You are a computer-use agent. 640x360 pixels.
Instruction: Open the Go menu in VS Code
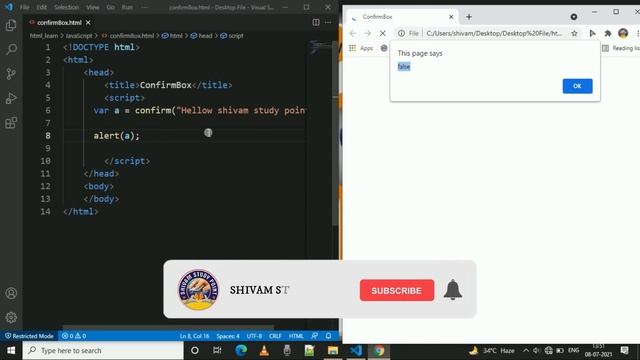(x=111, y=7)
